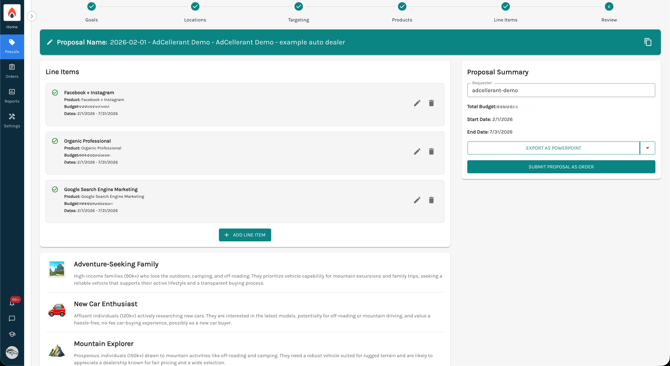Delete the Facebook + Instagram line item
Image resolution: width=670 pixels, height=366 pixels.
pos(431,103)
